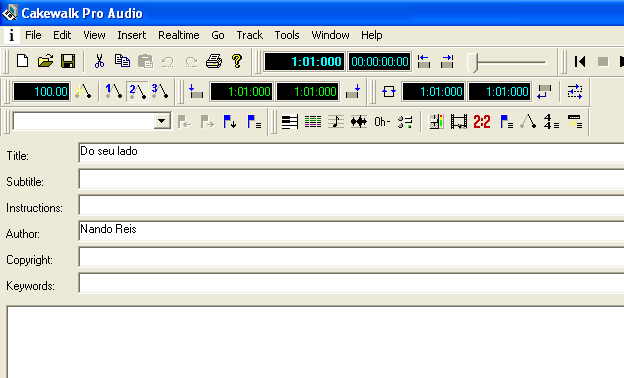
Task: Click the Set Punch Out Time icon
Action: click(x=353, y=92)
